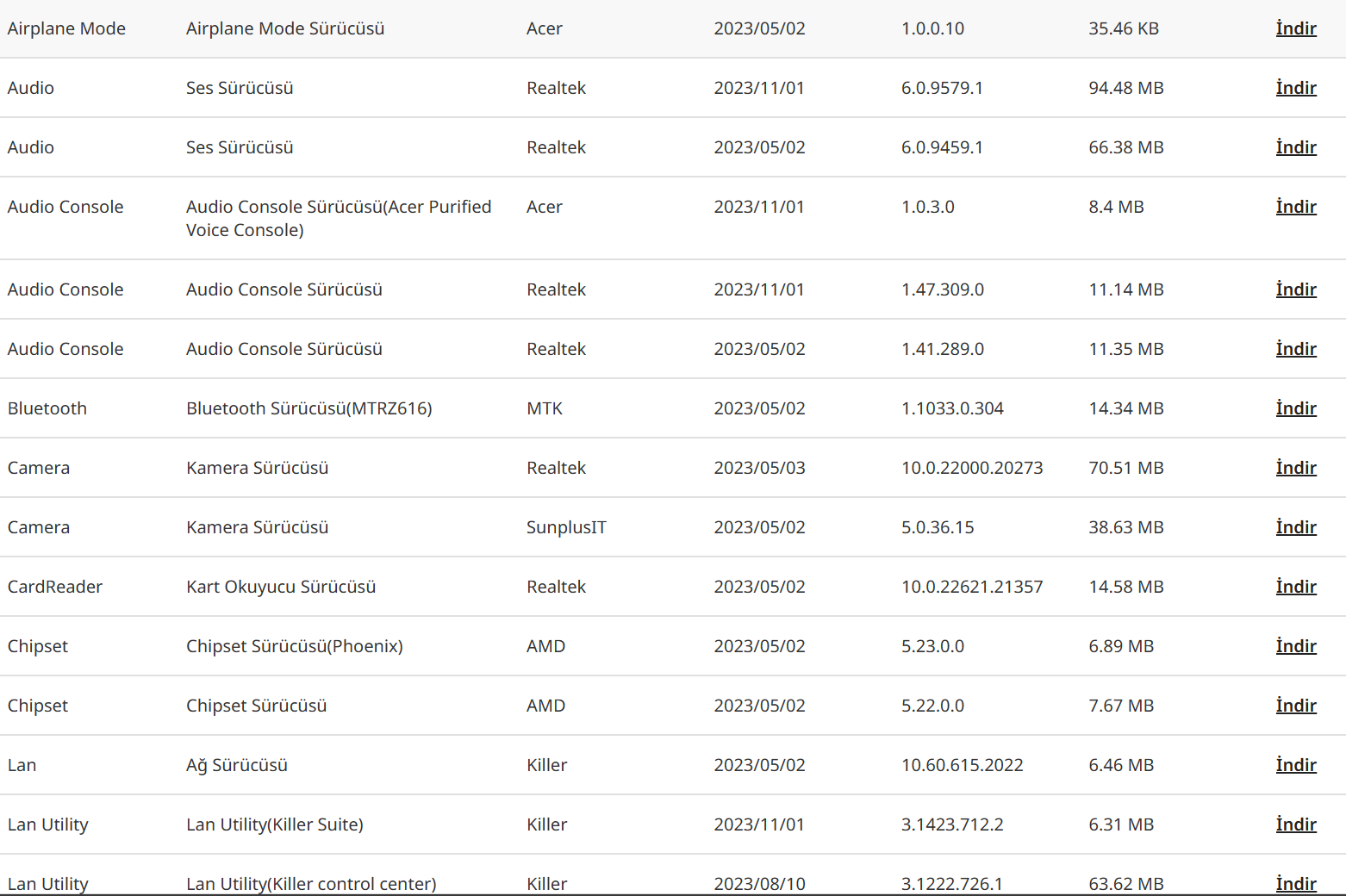Select version text "1.0.3.0"
This screenshot has width=1346, height=896.
[x=928, y=207]
